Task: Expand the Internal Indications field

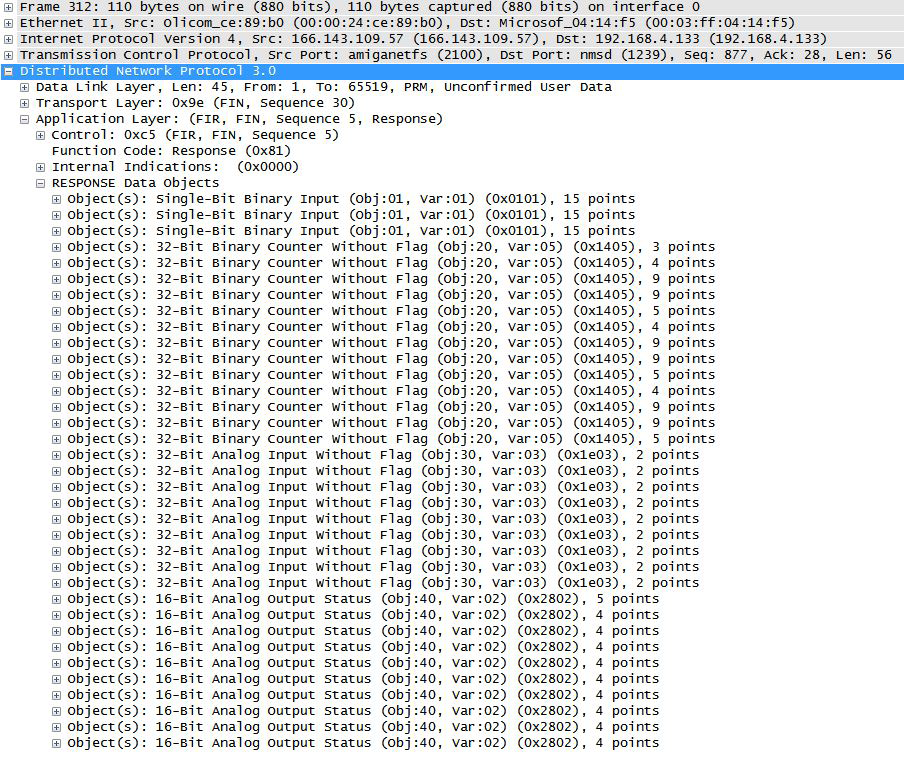Action: coord(39,167)
